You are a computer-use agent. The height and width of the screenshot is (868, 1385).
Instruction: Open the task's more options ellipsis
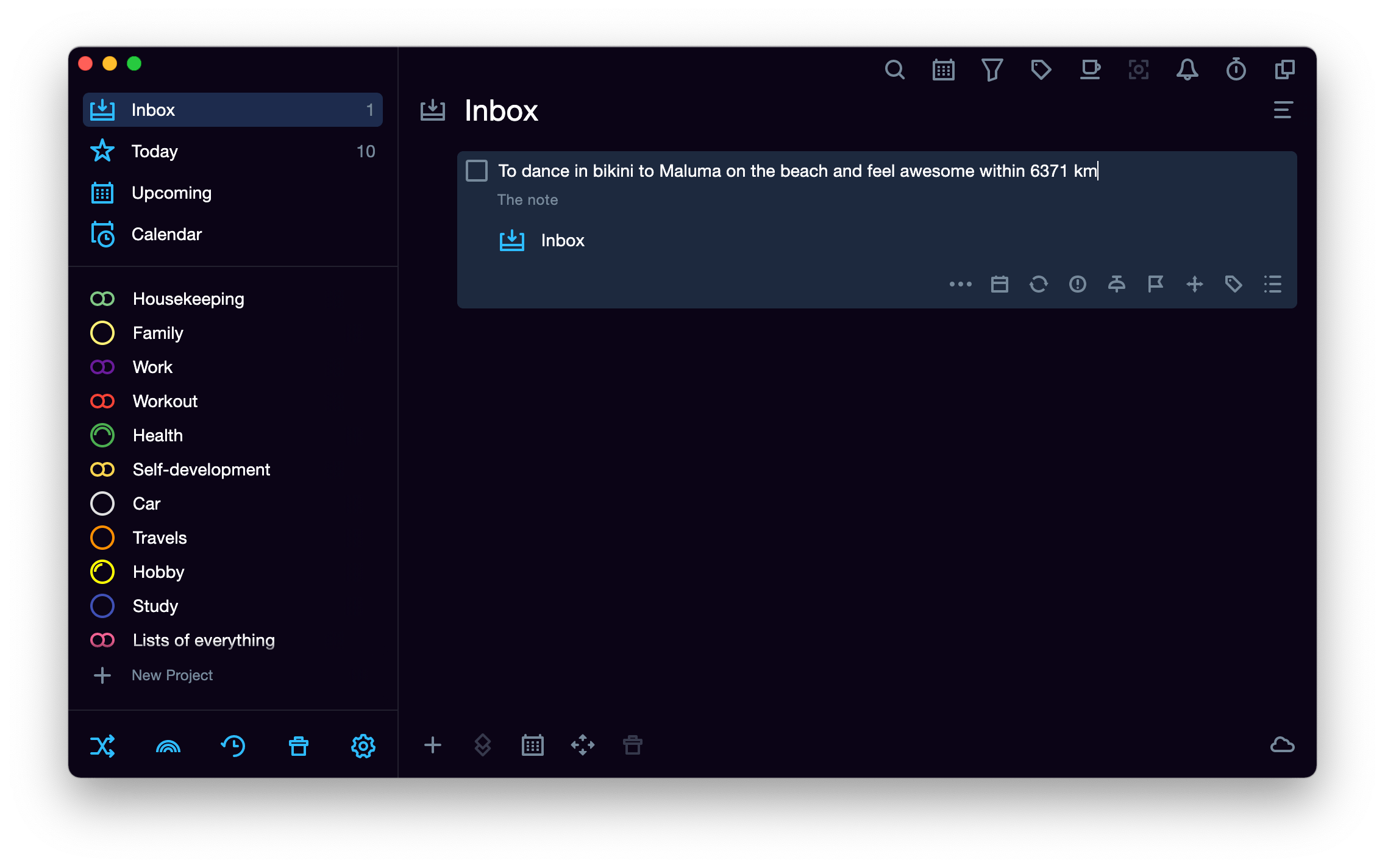[x=960, y=284]
